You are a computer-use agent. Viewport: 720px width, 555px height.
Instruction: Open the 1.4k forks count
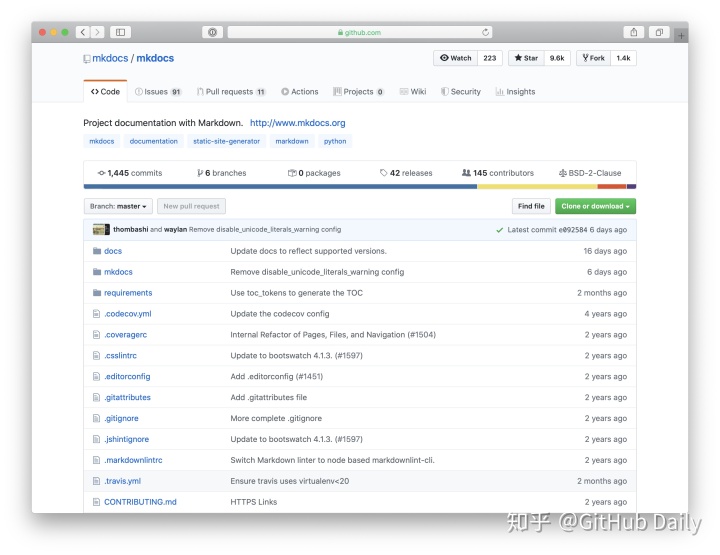(623, 58)
